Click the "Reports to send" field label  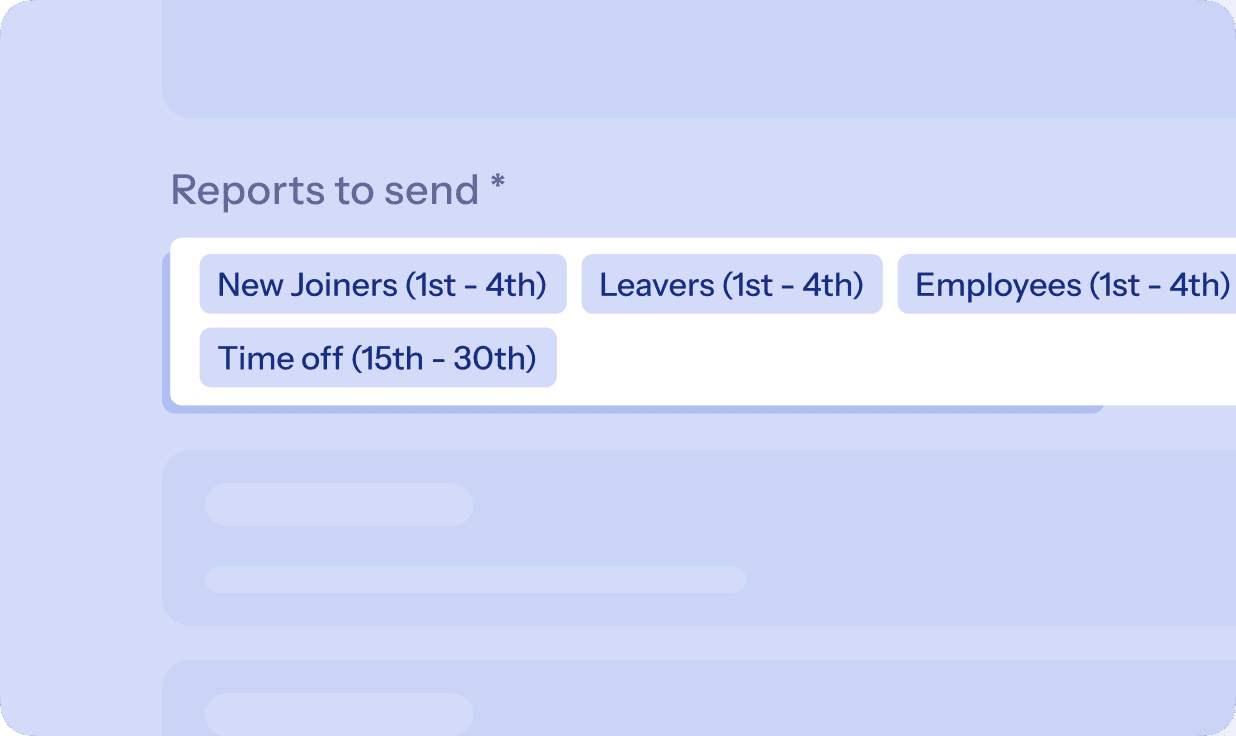point(325,190)
